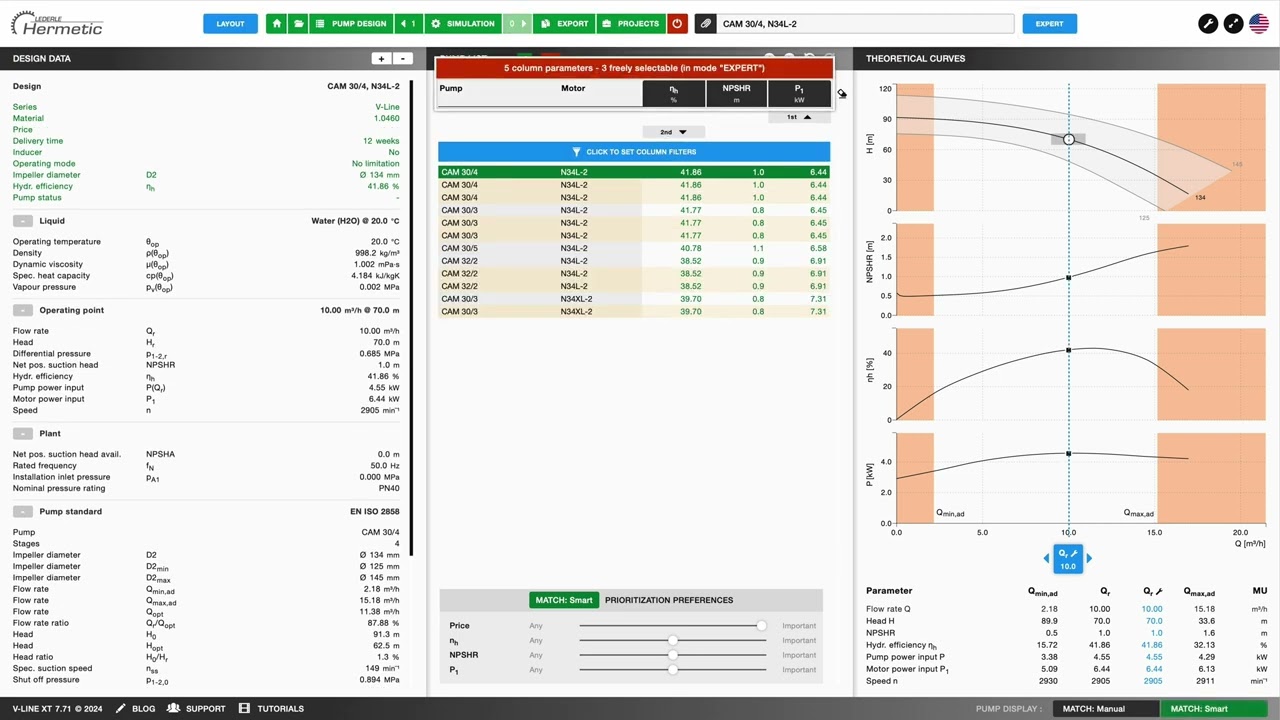Select the P1 kW column parameter header
The width and height of the screenshot is (1280, 720).
coord(799,93)
